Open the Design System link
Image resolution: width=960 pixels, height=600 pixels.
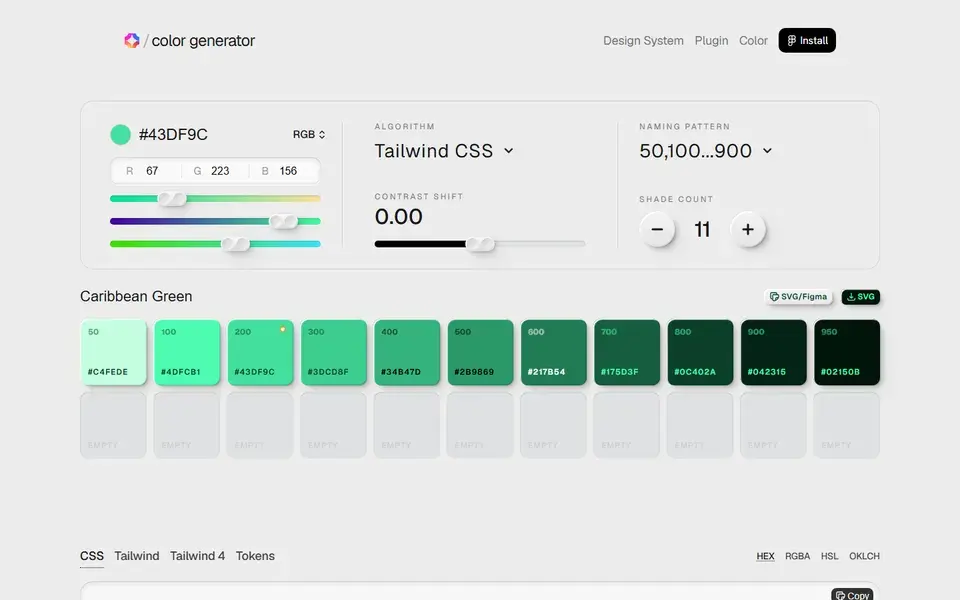tap(643, 40)
